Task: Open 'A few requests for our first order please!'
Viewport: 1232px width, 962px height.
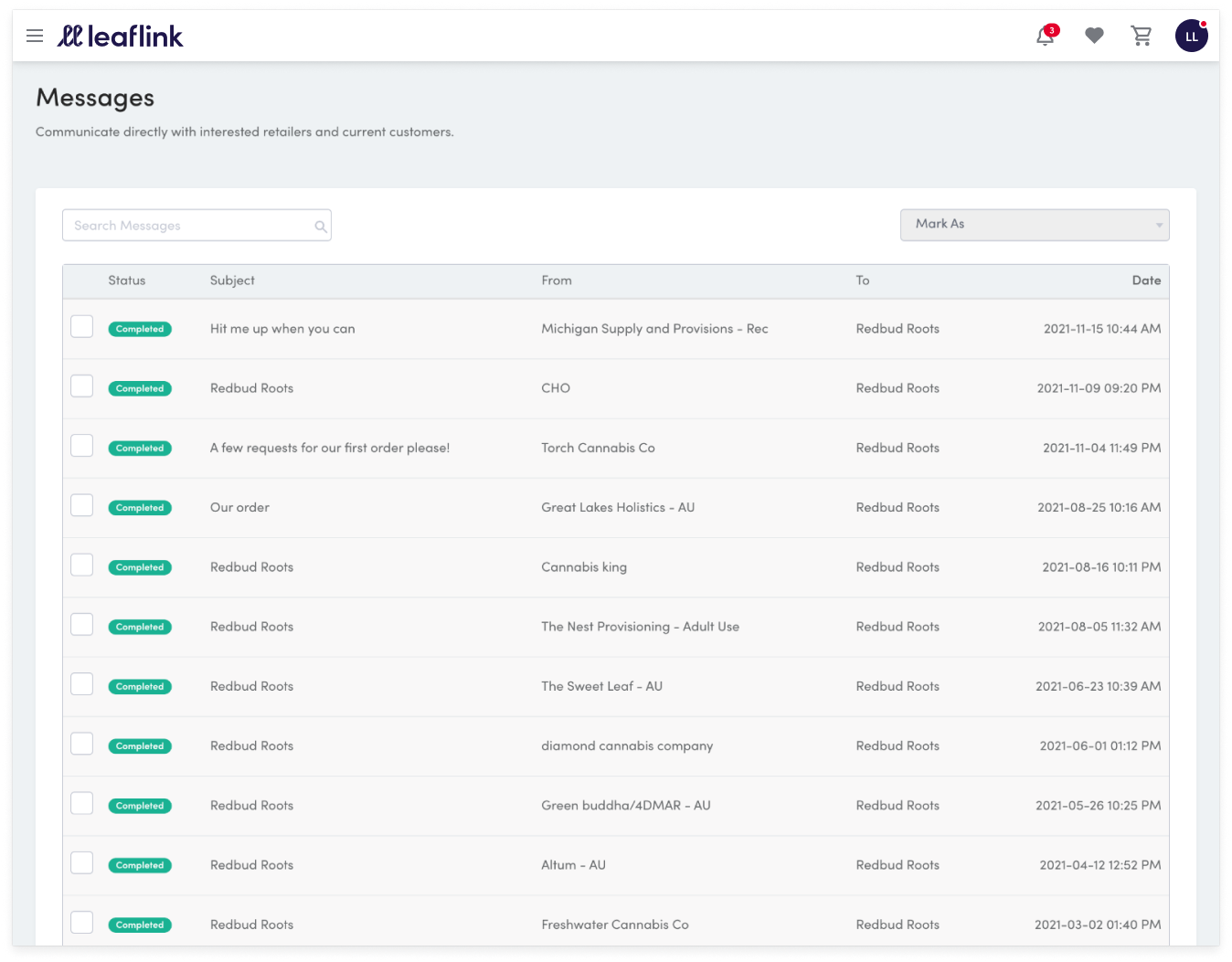Action: [330, 448]
